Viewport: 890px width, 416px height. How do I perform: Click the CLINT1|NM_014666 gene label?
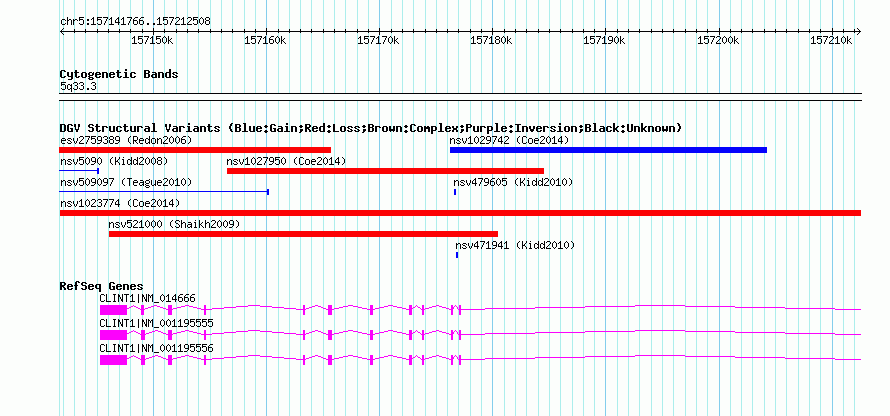pos(148,298)
